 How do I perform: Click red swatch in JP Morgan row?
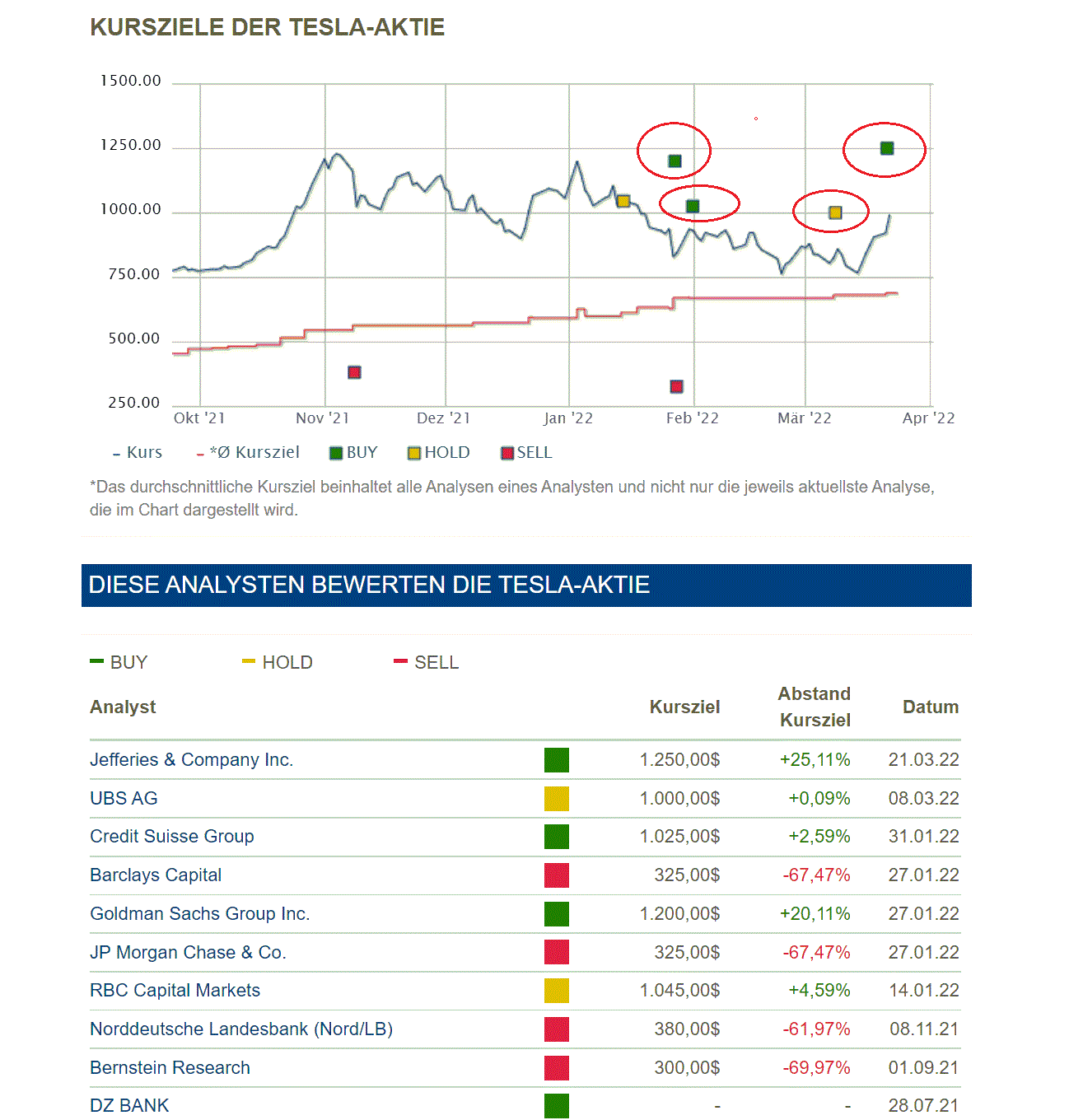(557, 952)
